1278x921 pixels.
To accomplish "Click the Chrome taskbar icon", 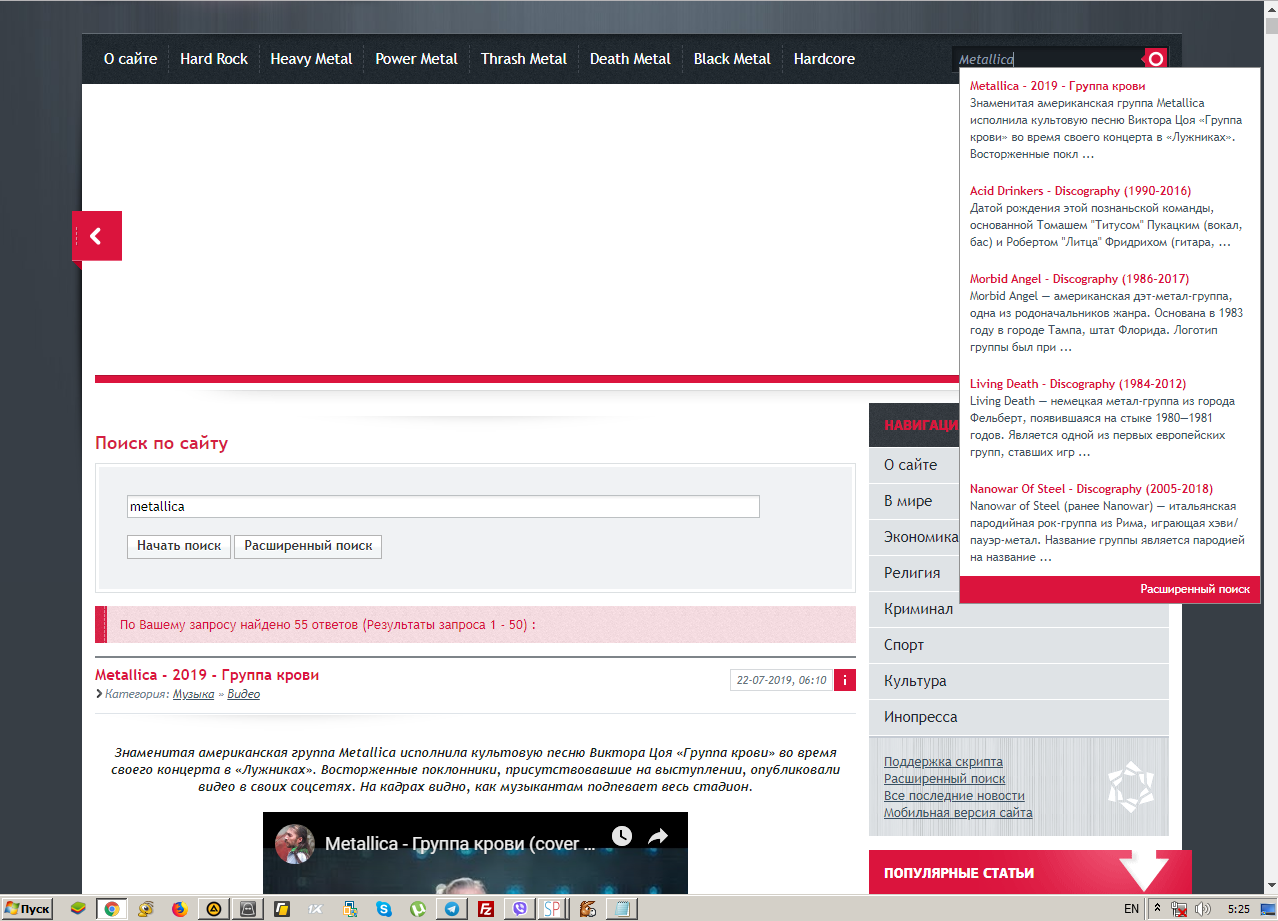I will click(x=112, y=909).
